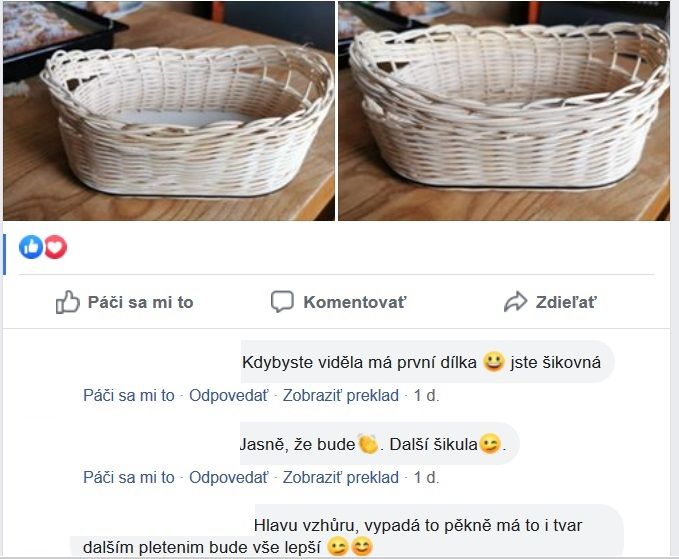Like the 'Jasně, že bude' comment
The image size is (679, 559).
[x=129, y=477]
